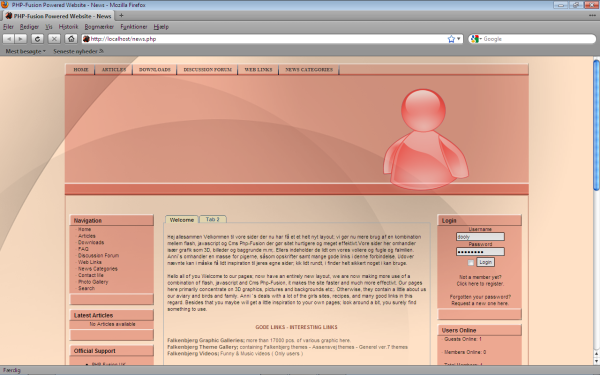The width and height of the screenshot is (600, 375).
Task: Reload the page with the refresh icon
Action: pos(37,39)
